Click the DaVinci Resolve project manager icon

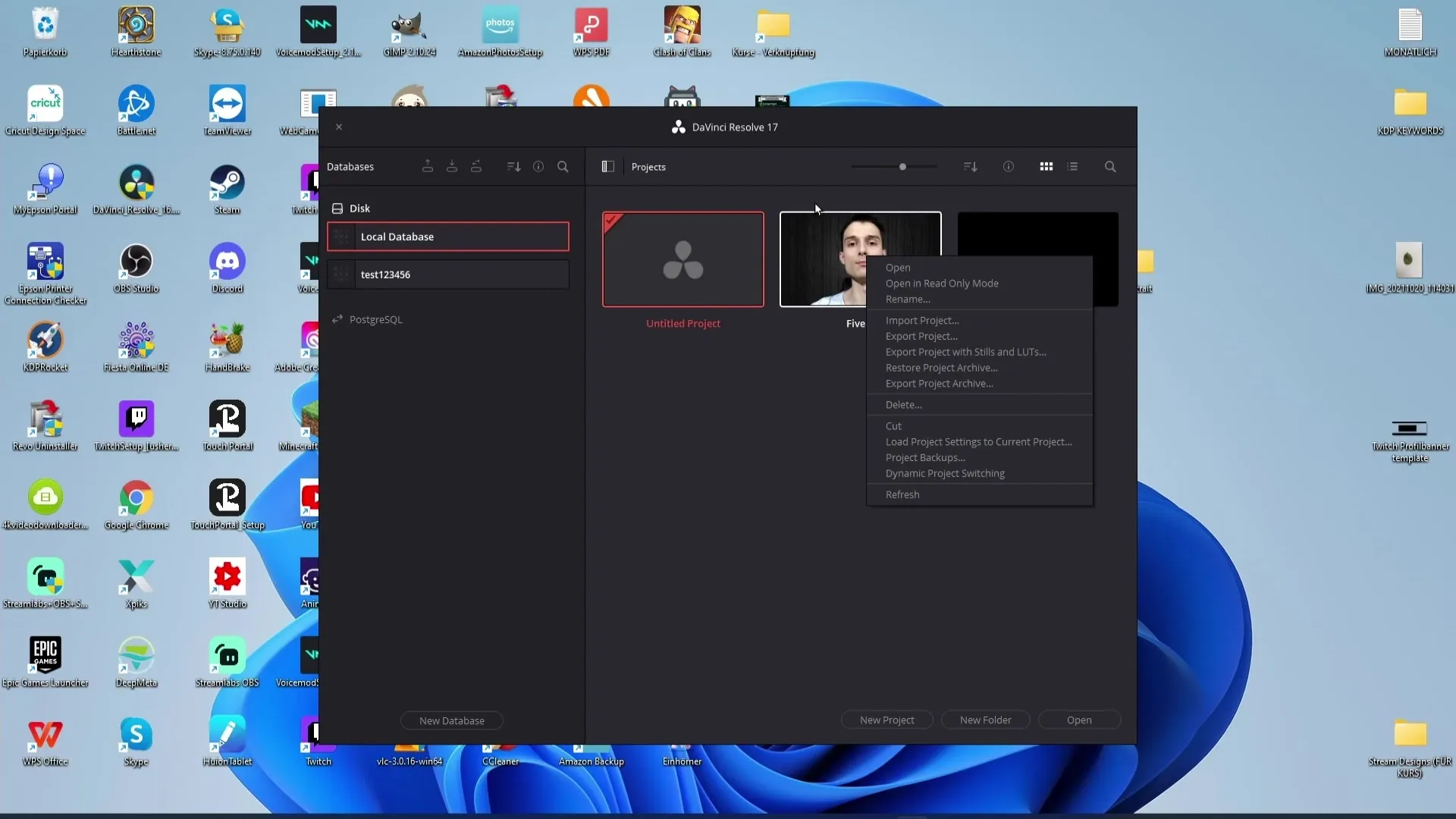pyautogui.click(x=608, y=166)
